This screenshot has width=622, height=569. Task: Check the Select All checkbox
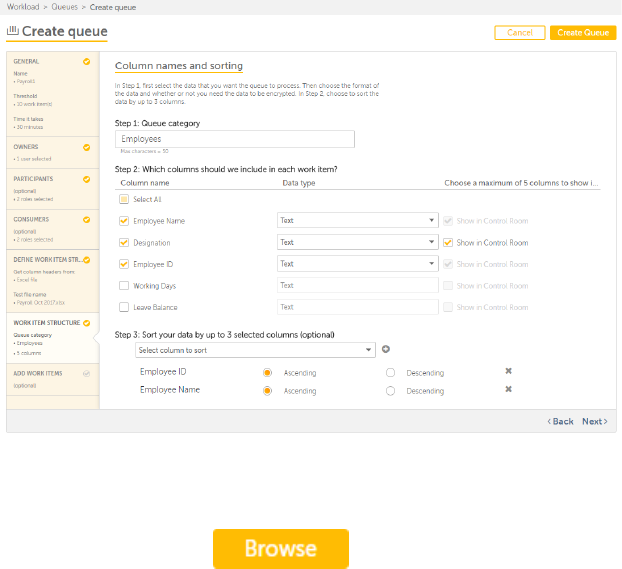point(124,200)
